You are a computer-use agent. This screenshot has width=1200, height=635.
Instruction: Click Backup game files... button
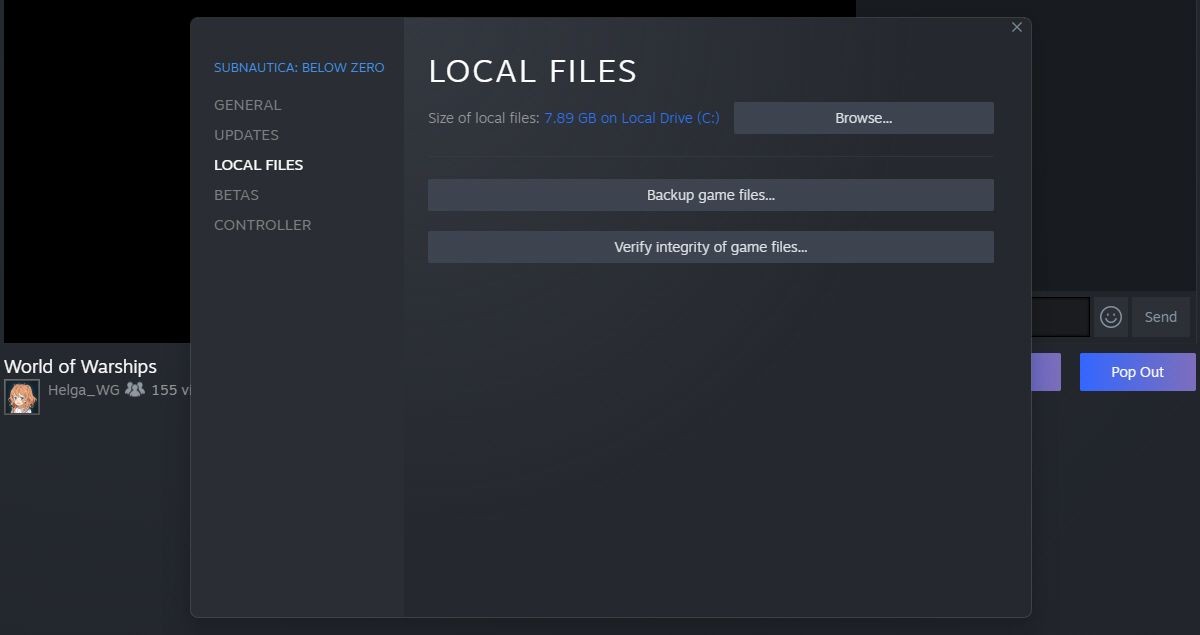(710, 195)
